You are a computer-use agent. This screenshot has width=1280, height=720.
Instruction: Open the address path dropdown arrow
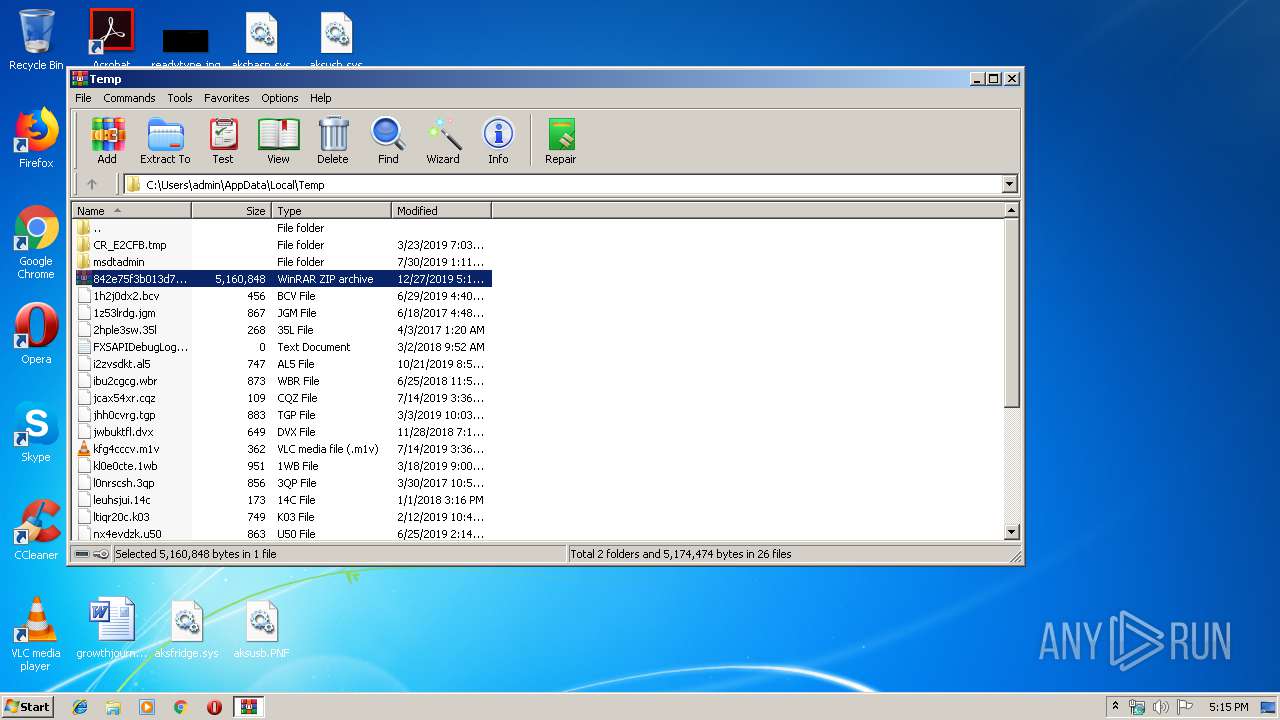point(1009,184)
